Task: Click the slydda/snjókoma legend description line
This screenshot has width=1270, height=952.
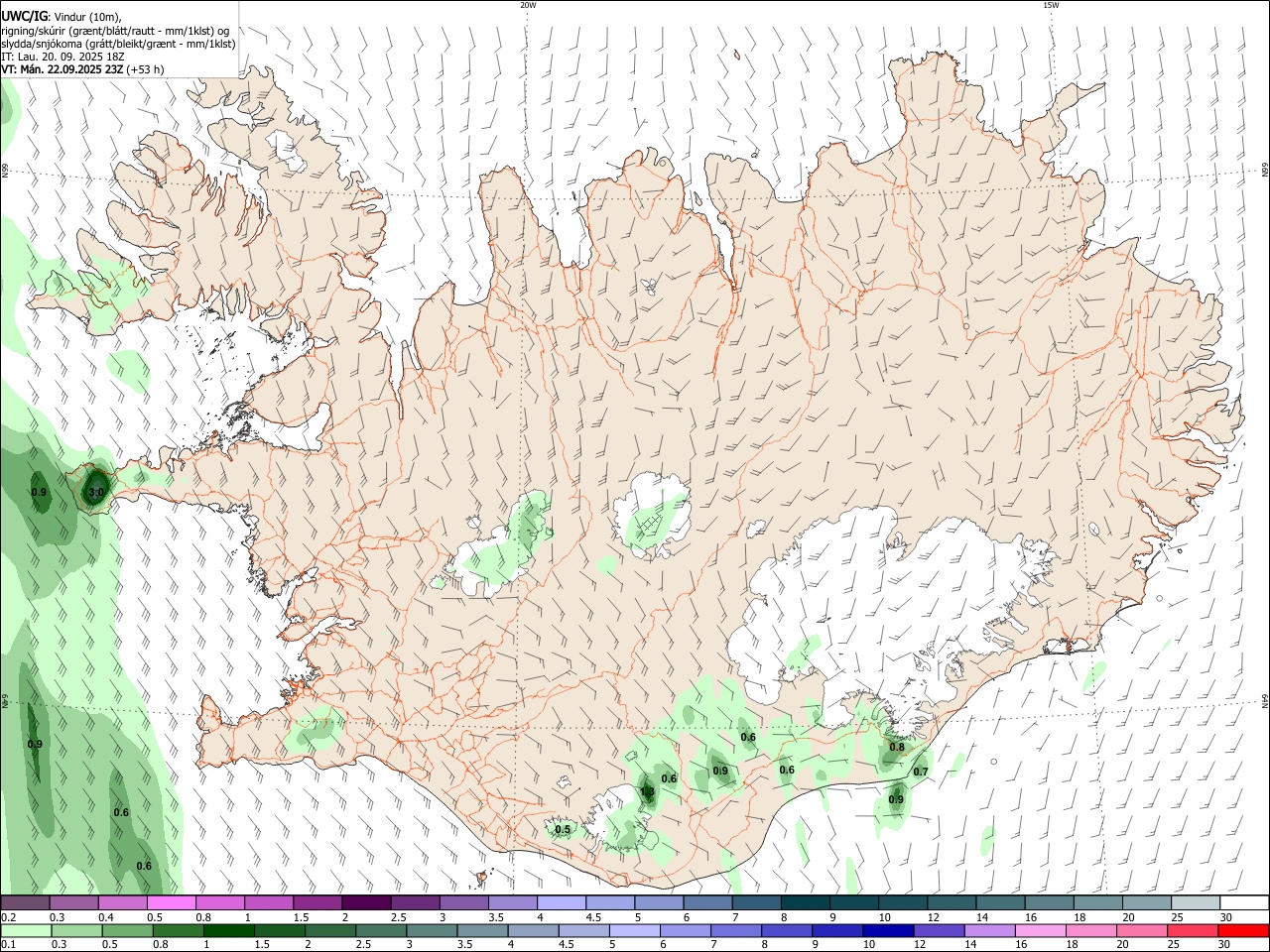Action: point(118,44)
